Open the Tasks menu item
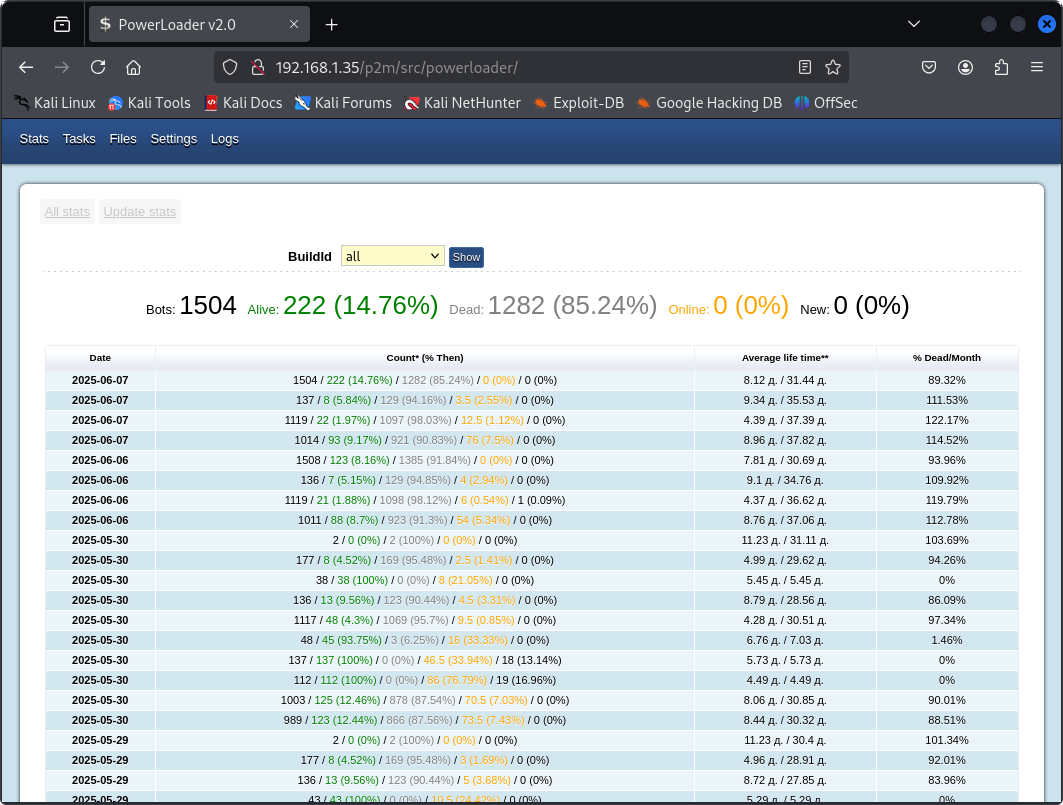This screenshot has width=1063, height=805. [x=79, y=139]
